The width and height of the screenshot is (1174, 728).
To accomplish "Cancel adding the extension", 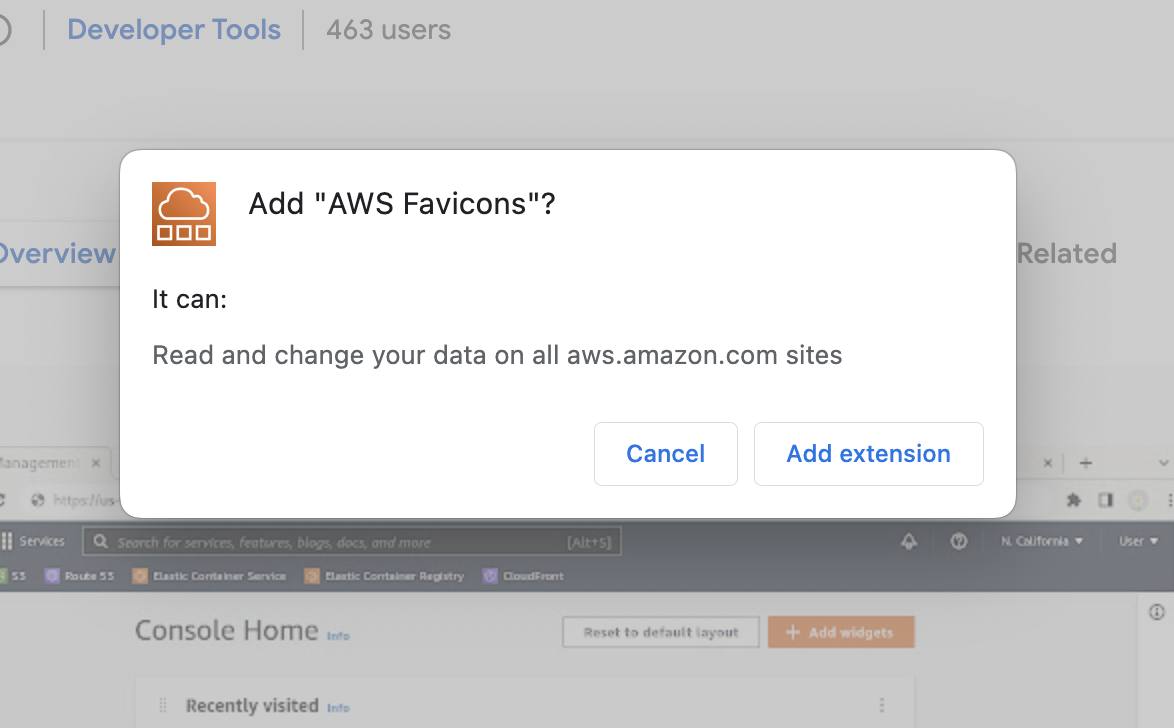I will 665,453.
